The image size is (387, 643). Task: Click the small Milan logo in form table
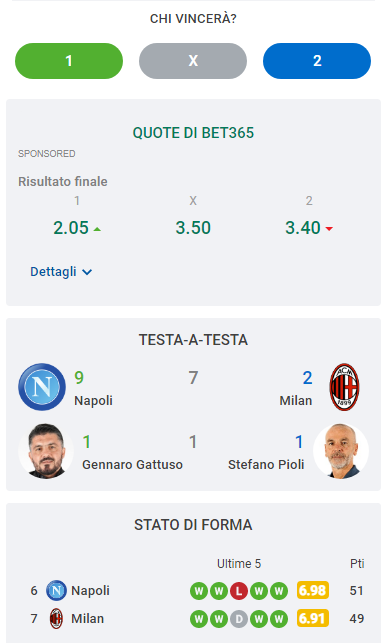click(56, 618)
